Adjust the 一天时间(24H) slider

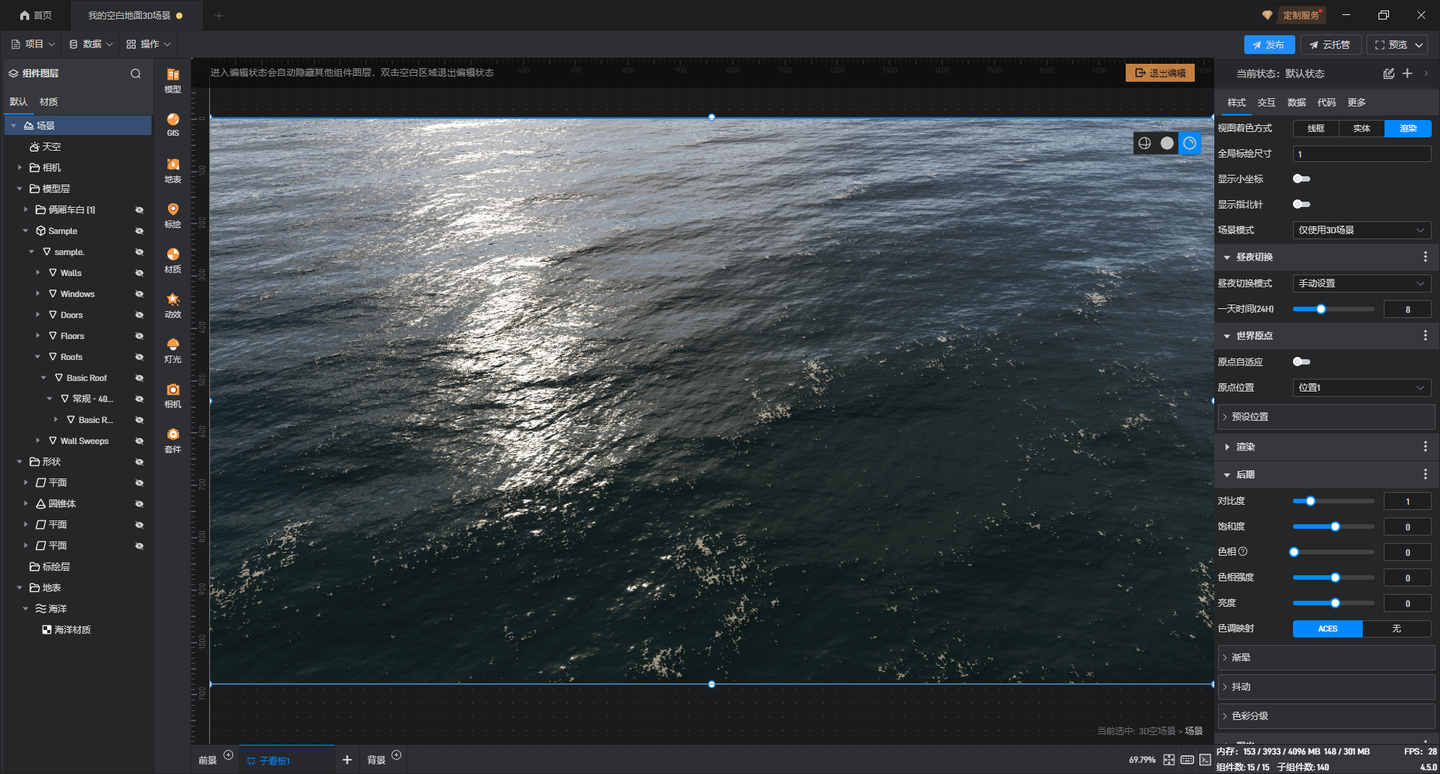(x=1333, y=309)
